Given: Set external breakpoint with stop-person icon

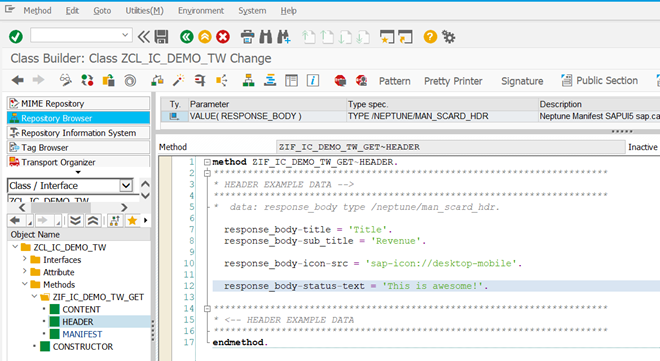Looking at the screenshot, I should pos(361,80).
